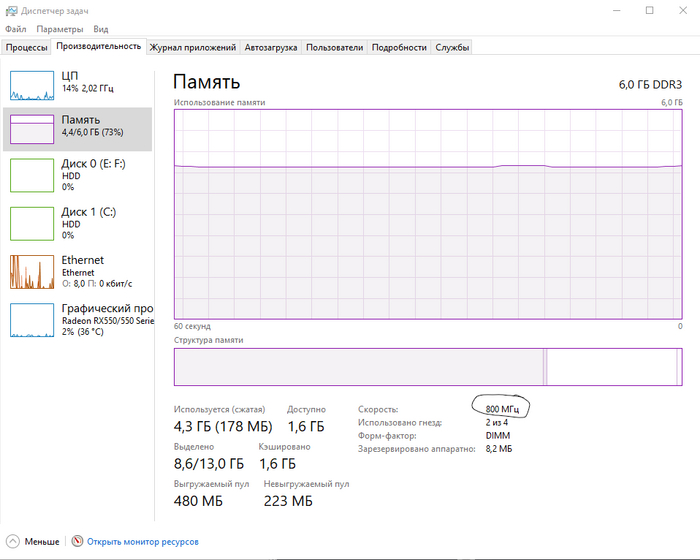700x560 pixels.
Task: Click the Использовано гнезд: label
Action: pos(400,422)
